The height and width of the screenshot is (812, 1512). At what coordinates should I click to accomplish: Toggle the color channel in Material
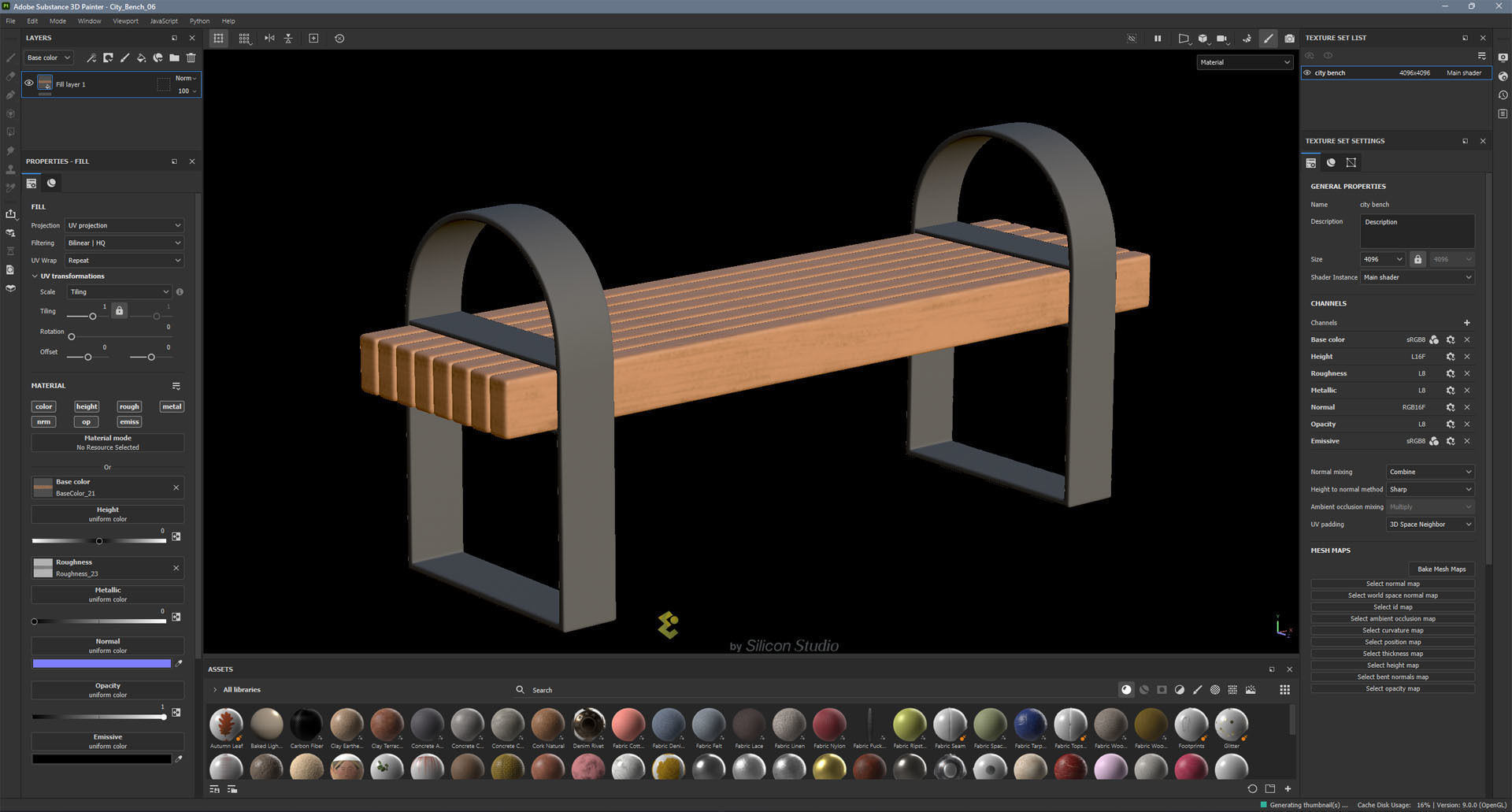(x=43, y=406)
